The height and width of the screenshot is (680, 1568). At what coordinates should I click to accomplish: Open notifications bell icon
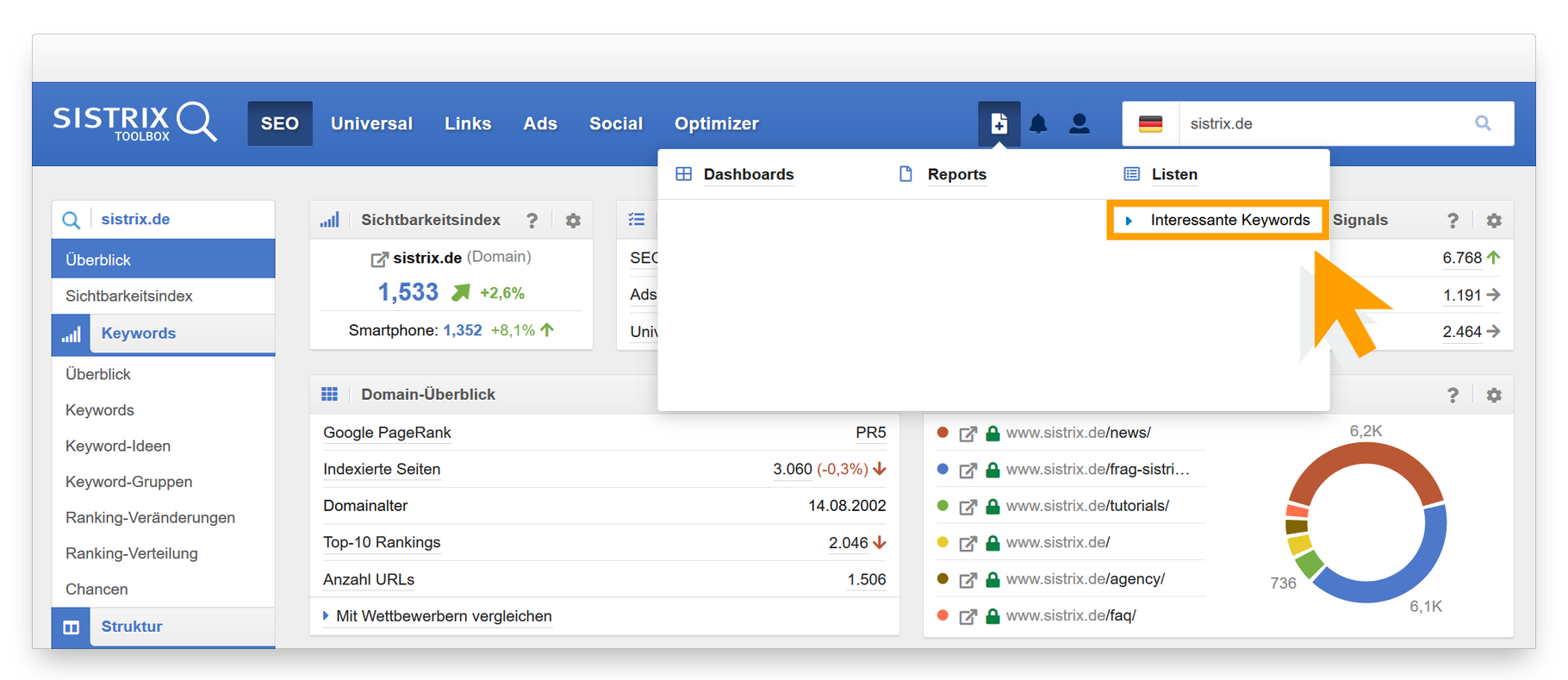[1038, 124]
